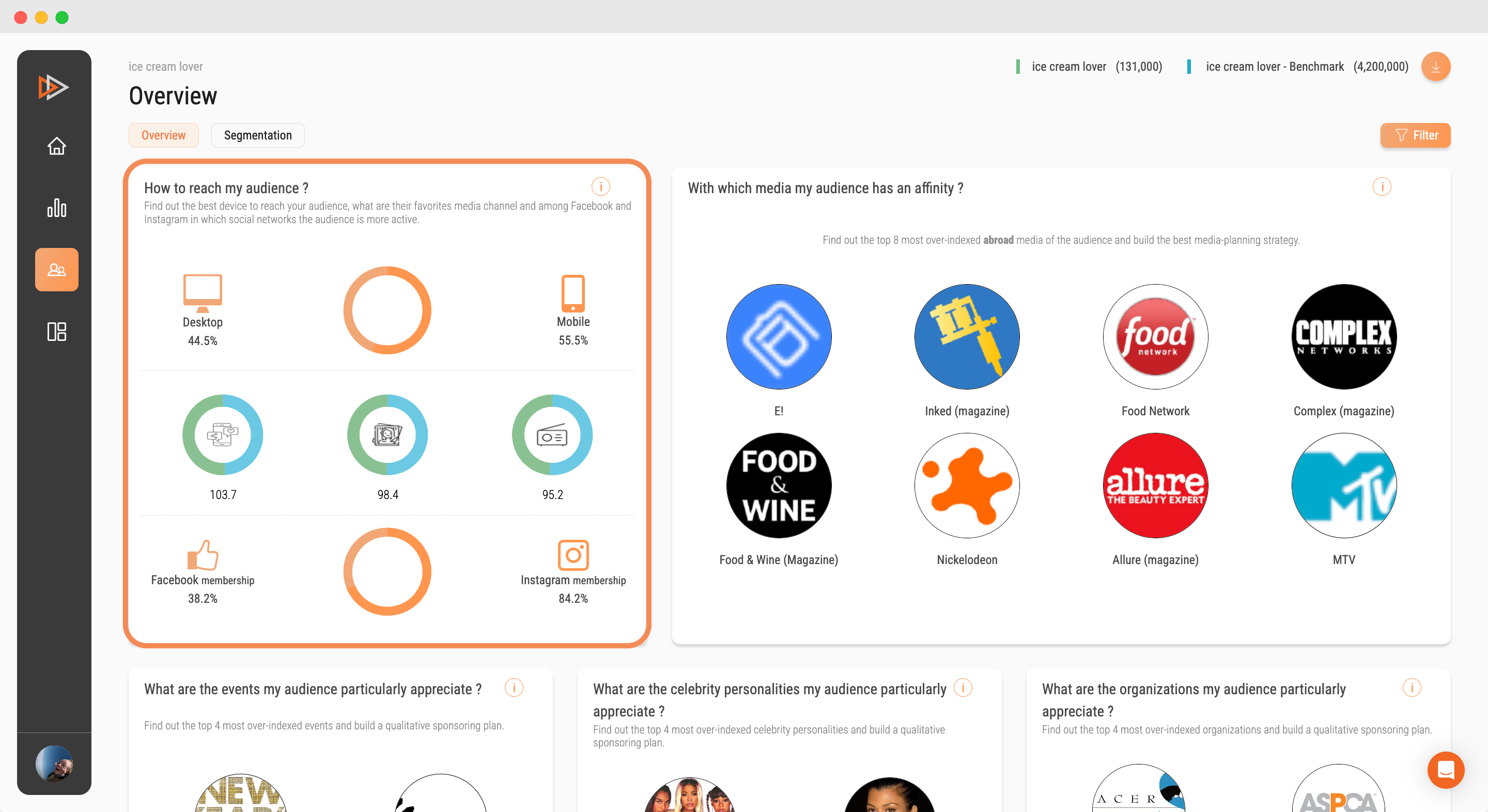The height and width of the screenshot is (812, 1488).
Task: Select the Overview tab
Action: click(x=163, y=135)
